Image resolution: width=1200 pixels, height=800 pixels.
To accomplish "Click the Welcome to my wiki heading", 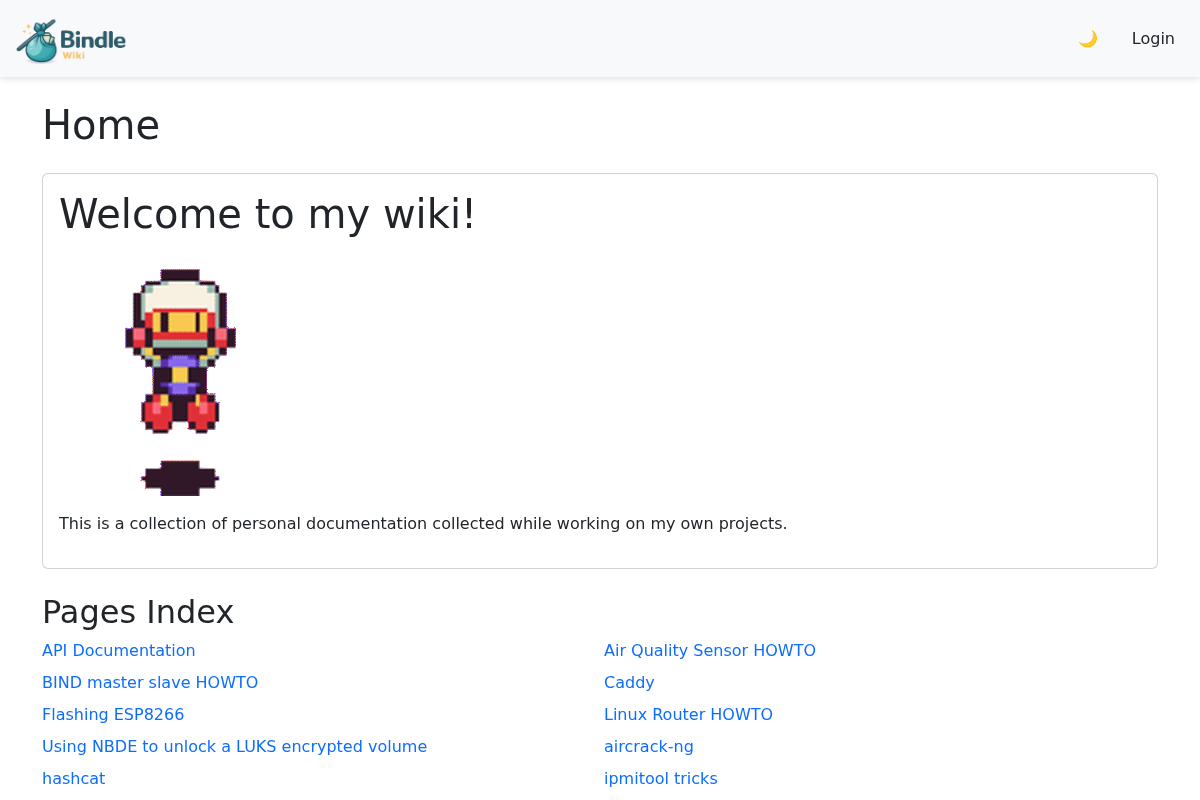I will tap(268, 214).
